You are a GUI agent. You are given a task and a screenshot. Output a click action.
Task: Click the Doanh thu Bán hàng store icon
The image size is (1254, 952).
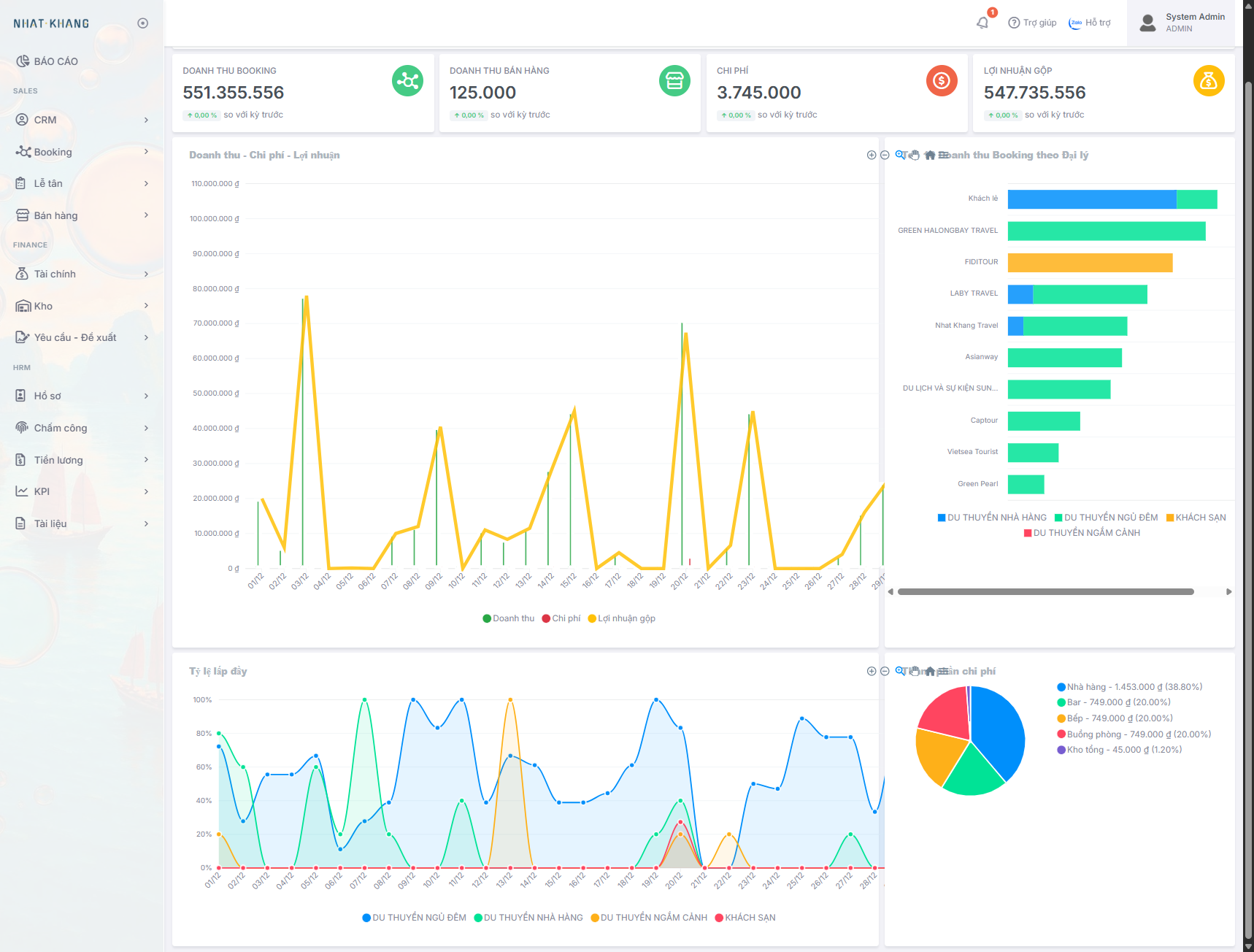pyautogui.click(x=674, y=80)
